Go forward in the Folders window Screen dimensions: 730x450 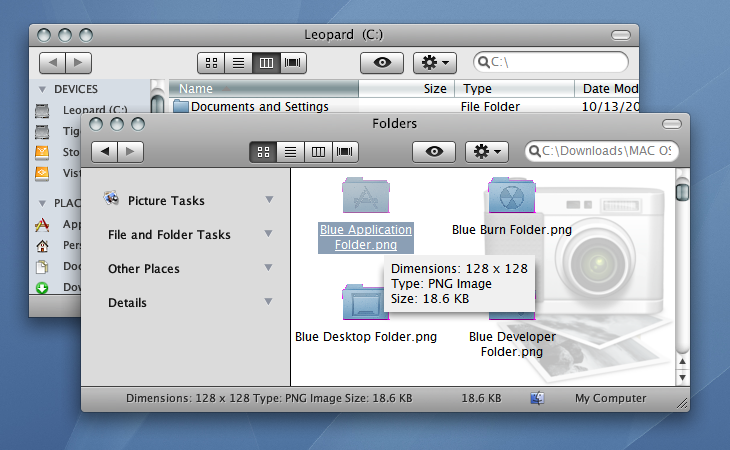click(x=131, y=152)
